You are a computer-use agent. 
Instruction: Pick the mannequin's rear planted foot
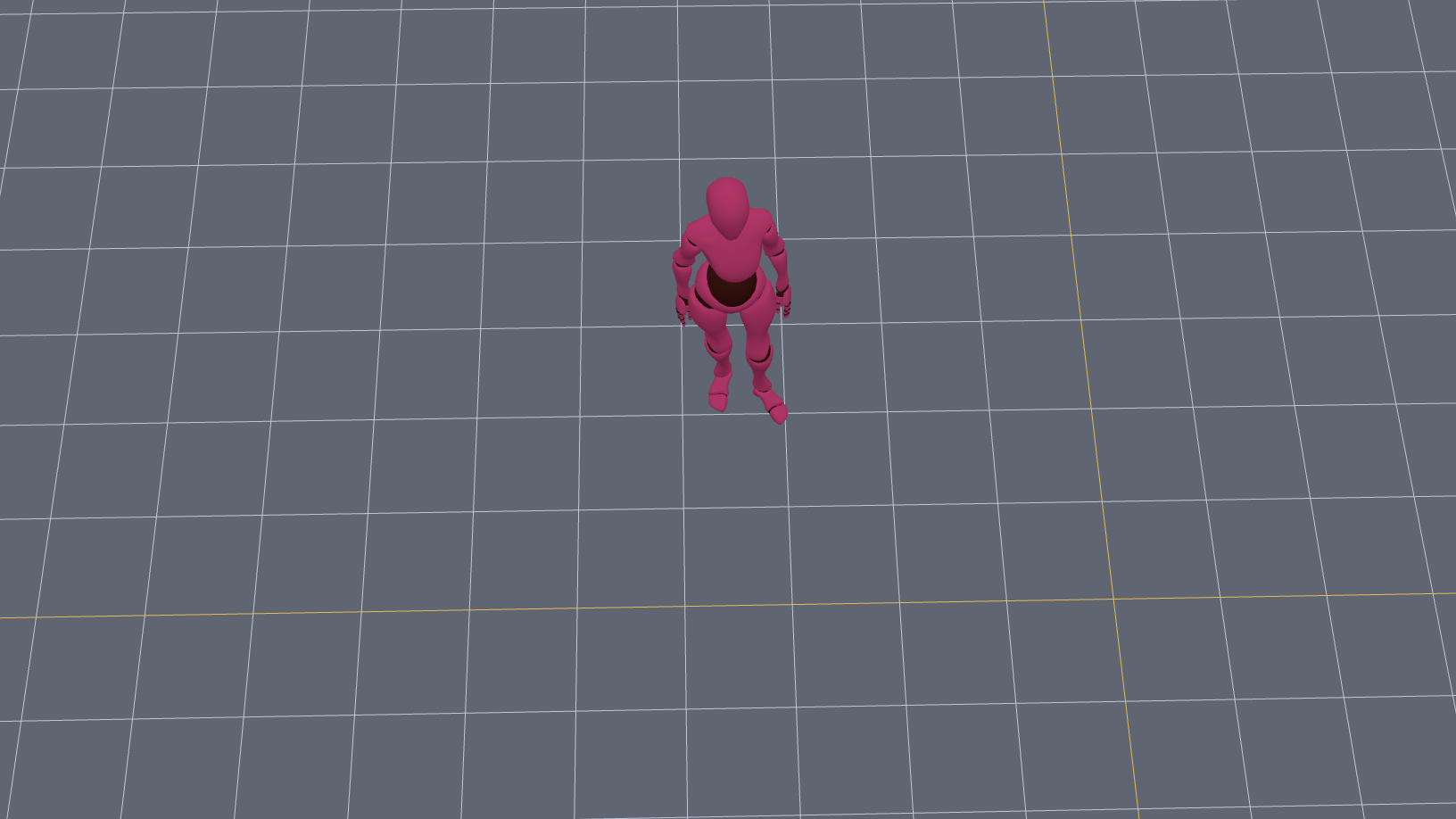[x=718, y=392]
